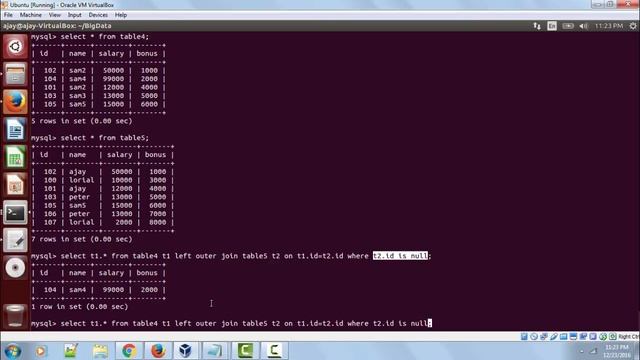Screen dimensions: 640x360
Task: Click the Windows Start orb
Action: tap(13, 351)
